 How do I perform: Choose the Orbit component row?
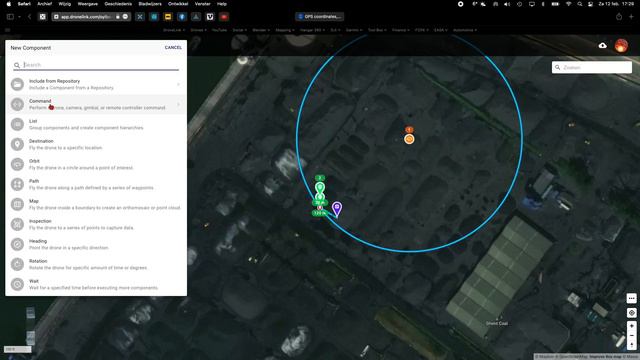96,164
